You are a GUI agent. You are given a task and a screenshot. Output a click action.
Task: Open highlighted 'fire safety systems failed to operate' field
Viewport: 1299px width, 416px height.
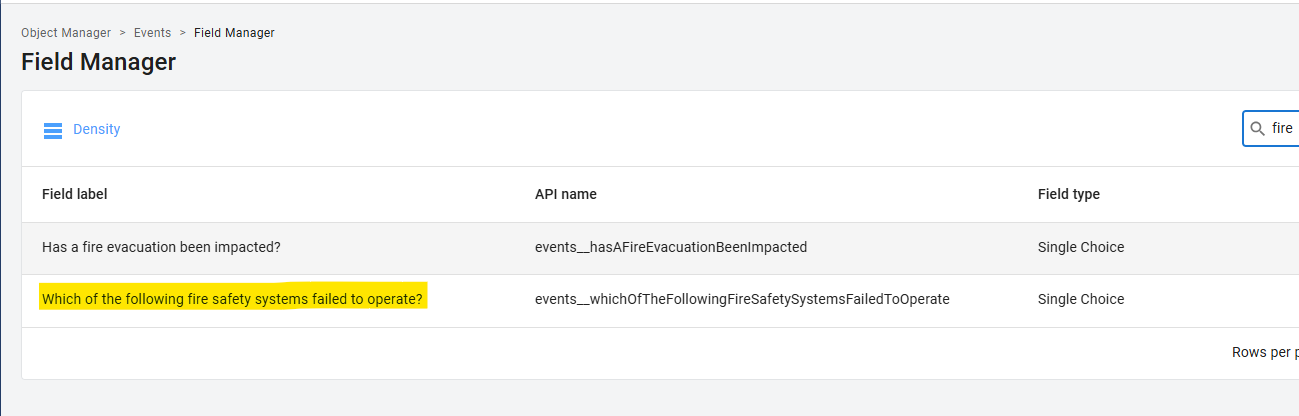click(x=232, y=299)
